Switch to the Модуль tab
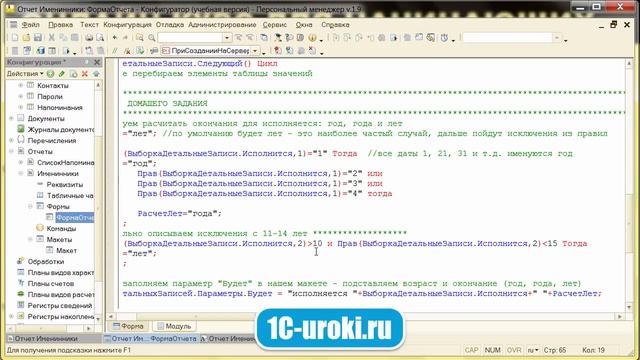This screenshot has height=360, width=640. [x=174, y=326]
